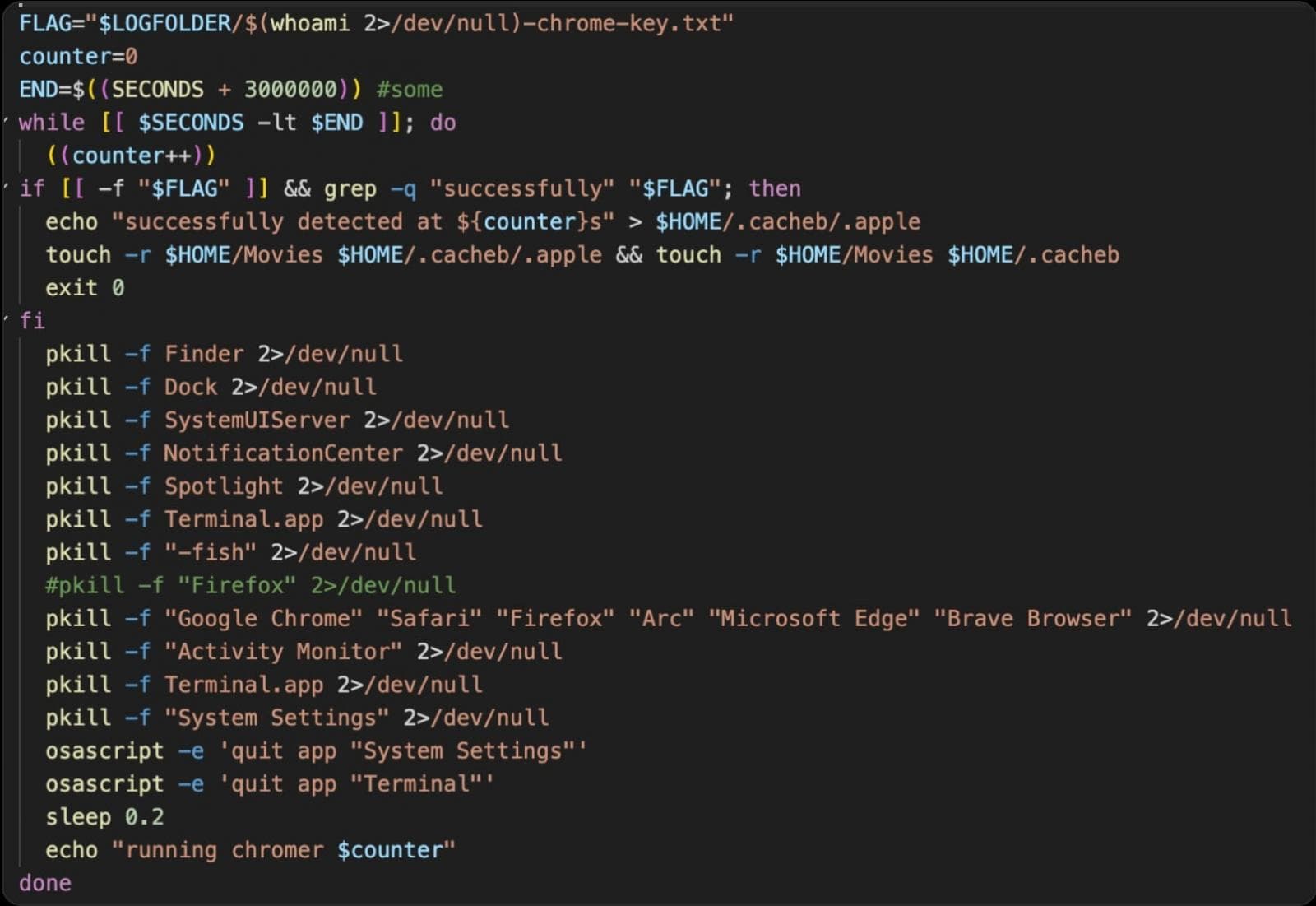Click the '"-fish"' string
1316x906 pixels.
click(211, 552)
